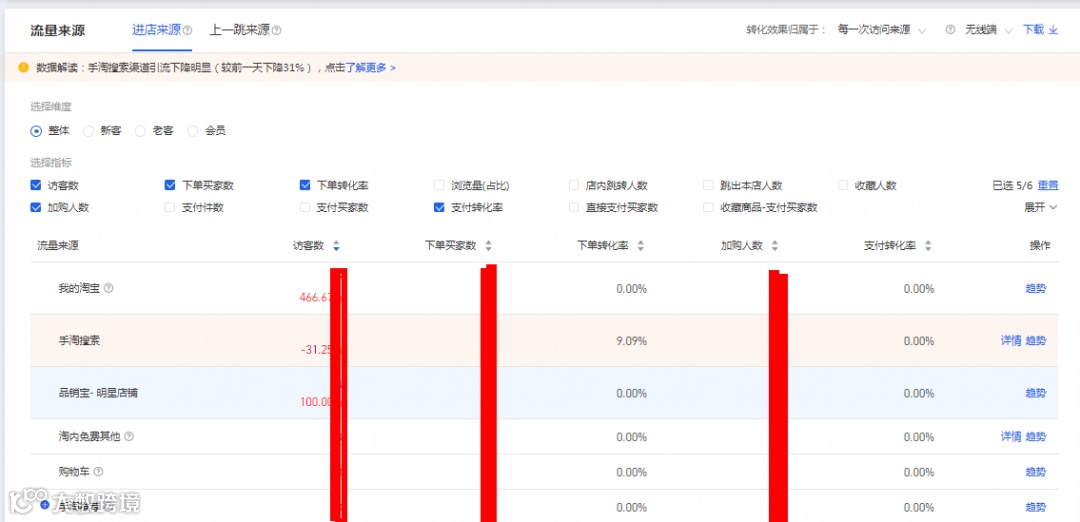Switch to the 上一跳来源 tab

click(240, 30)
